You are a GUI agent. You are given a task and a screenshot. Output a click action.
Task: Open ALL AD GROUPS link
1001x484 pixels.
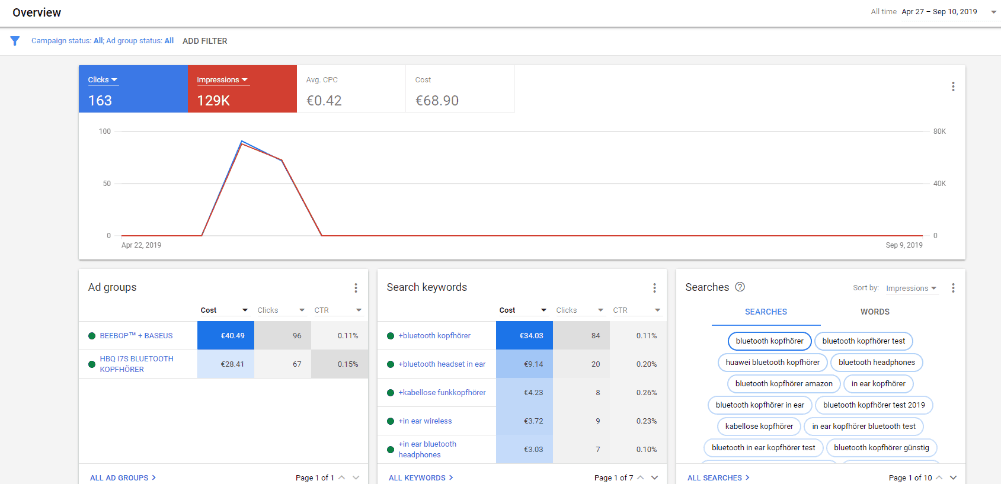[123, 478]
